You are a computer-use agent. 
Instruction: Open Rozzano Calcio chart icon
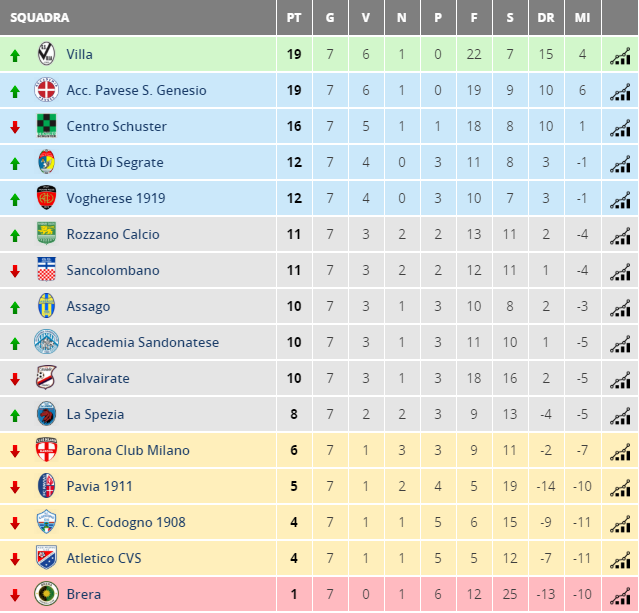620,236
